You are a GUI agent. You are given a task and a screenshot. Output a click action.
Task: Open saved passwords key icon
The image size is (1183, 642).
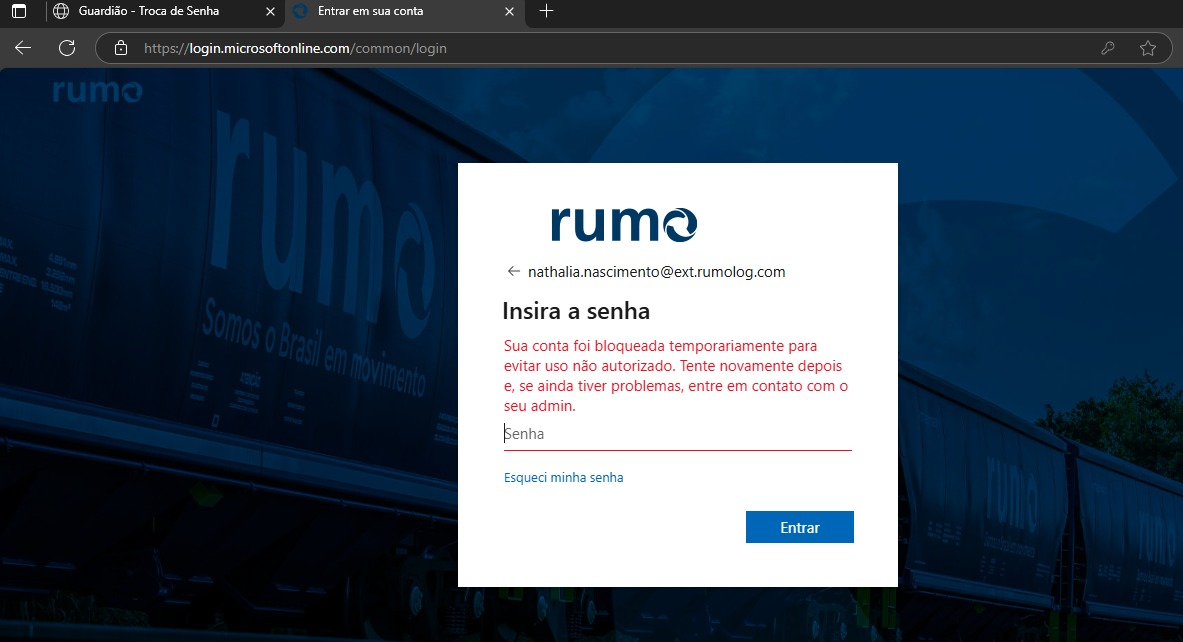coord(1108,48)
